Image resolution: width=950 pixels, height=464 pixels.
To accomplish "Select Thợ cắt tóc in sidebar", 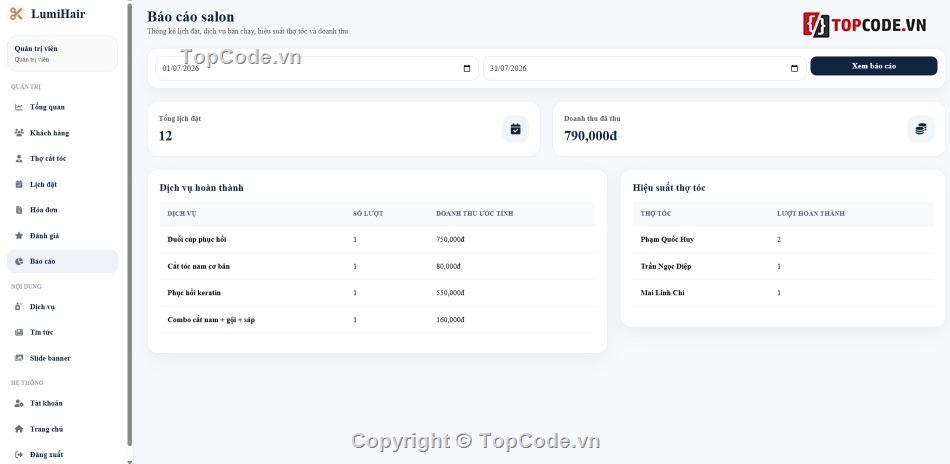I will [x=62, y=159].
